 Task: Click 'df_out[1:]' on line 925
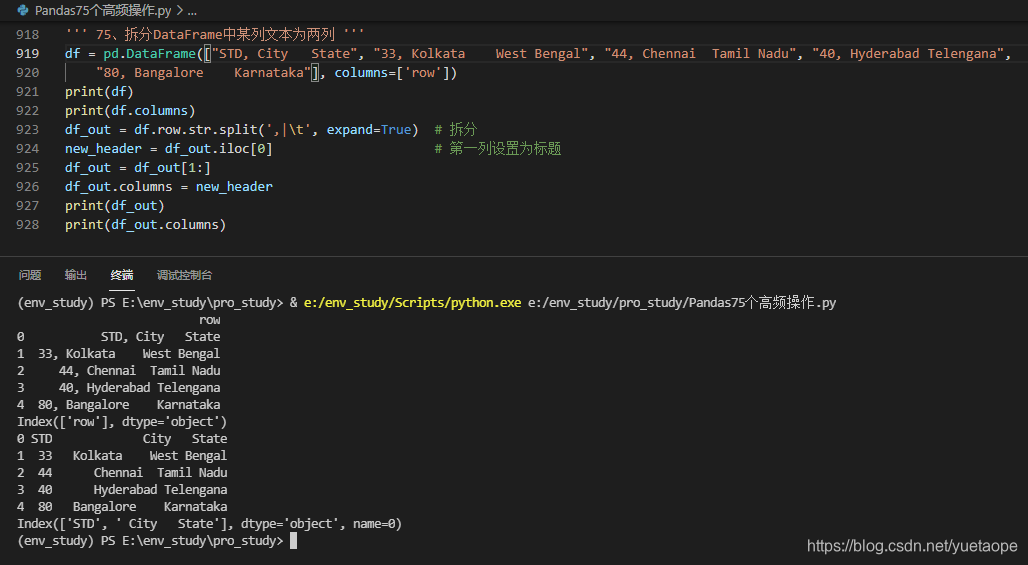pyautogui.click(x=172, y=167)
